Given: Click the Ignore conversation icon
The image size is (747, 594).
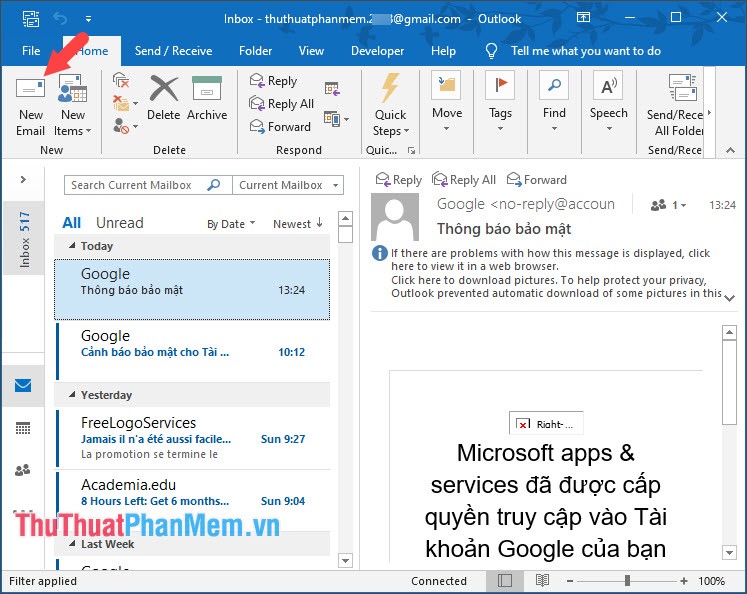Looking at the screenshot, I should pos(121,81).
